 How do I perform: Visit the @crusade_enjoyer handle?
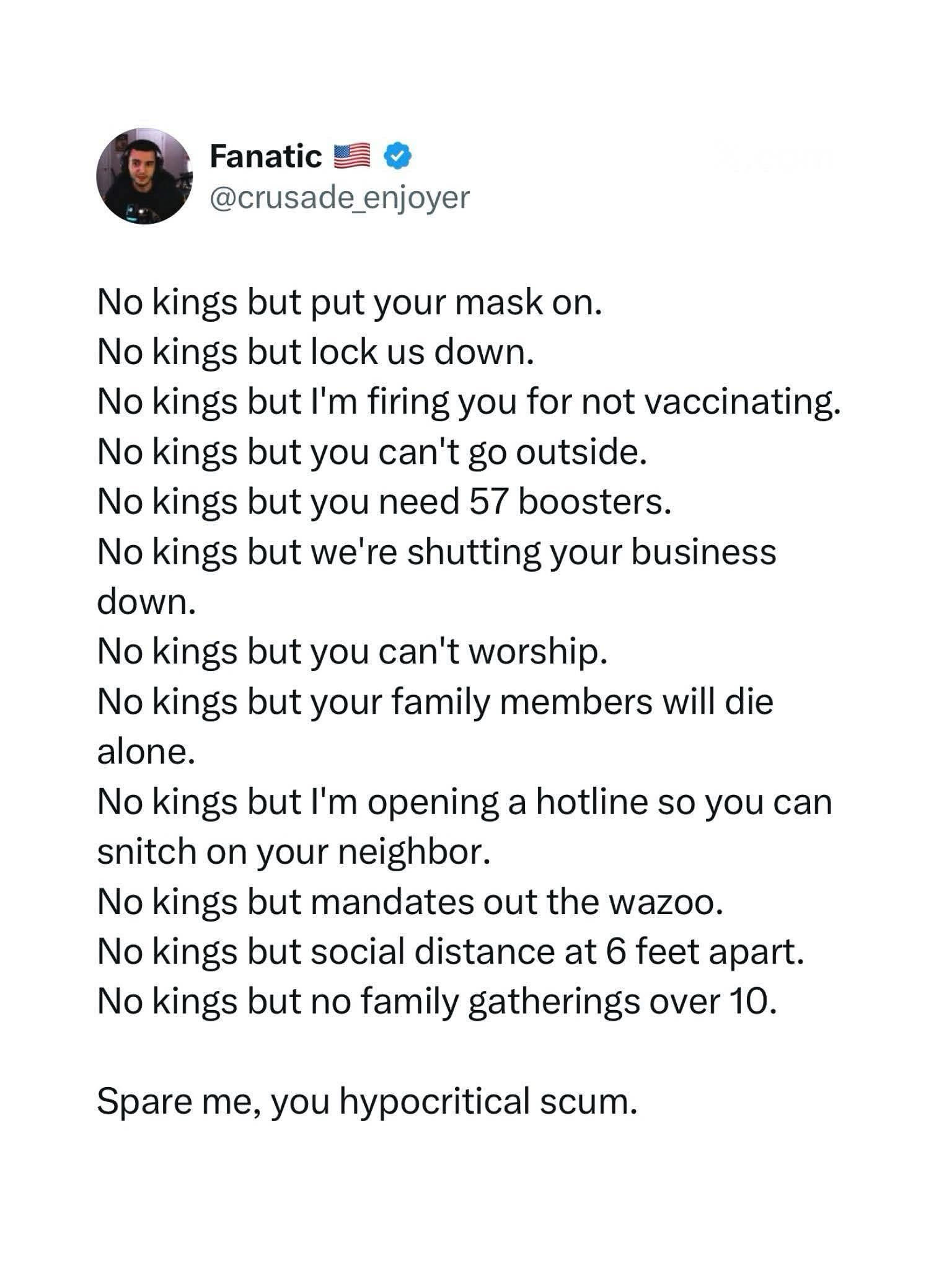pos(340,198)
